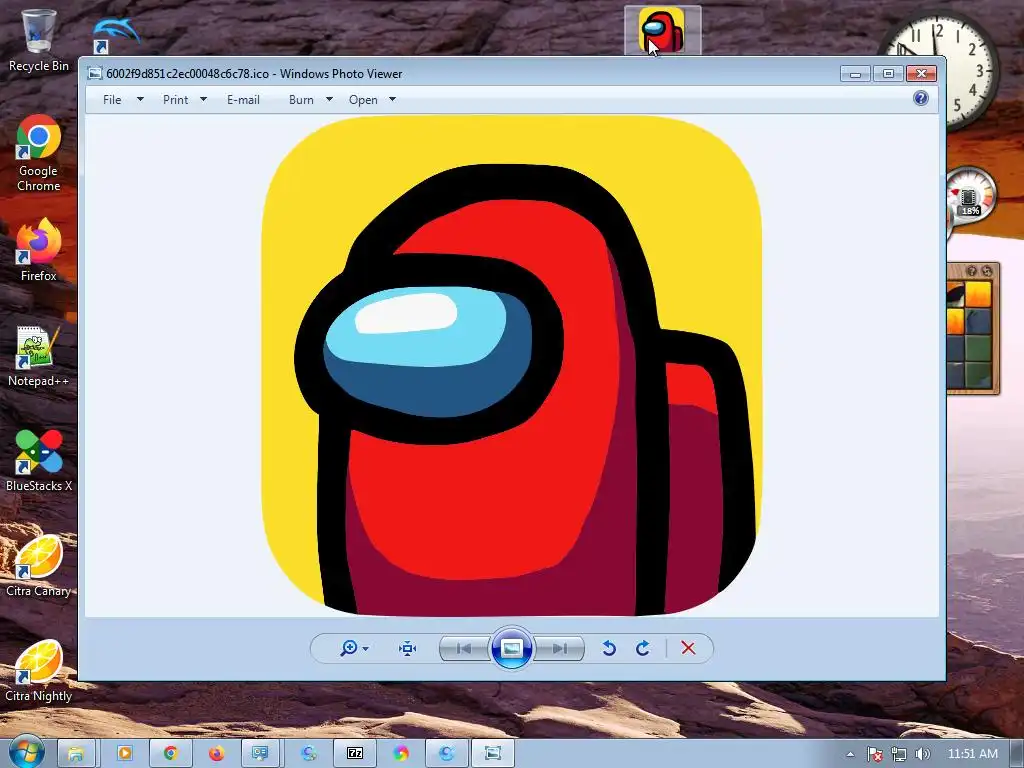Open the Print menu
This screenshot has width=1024, height=768.
tap(176, 100)
